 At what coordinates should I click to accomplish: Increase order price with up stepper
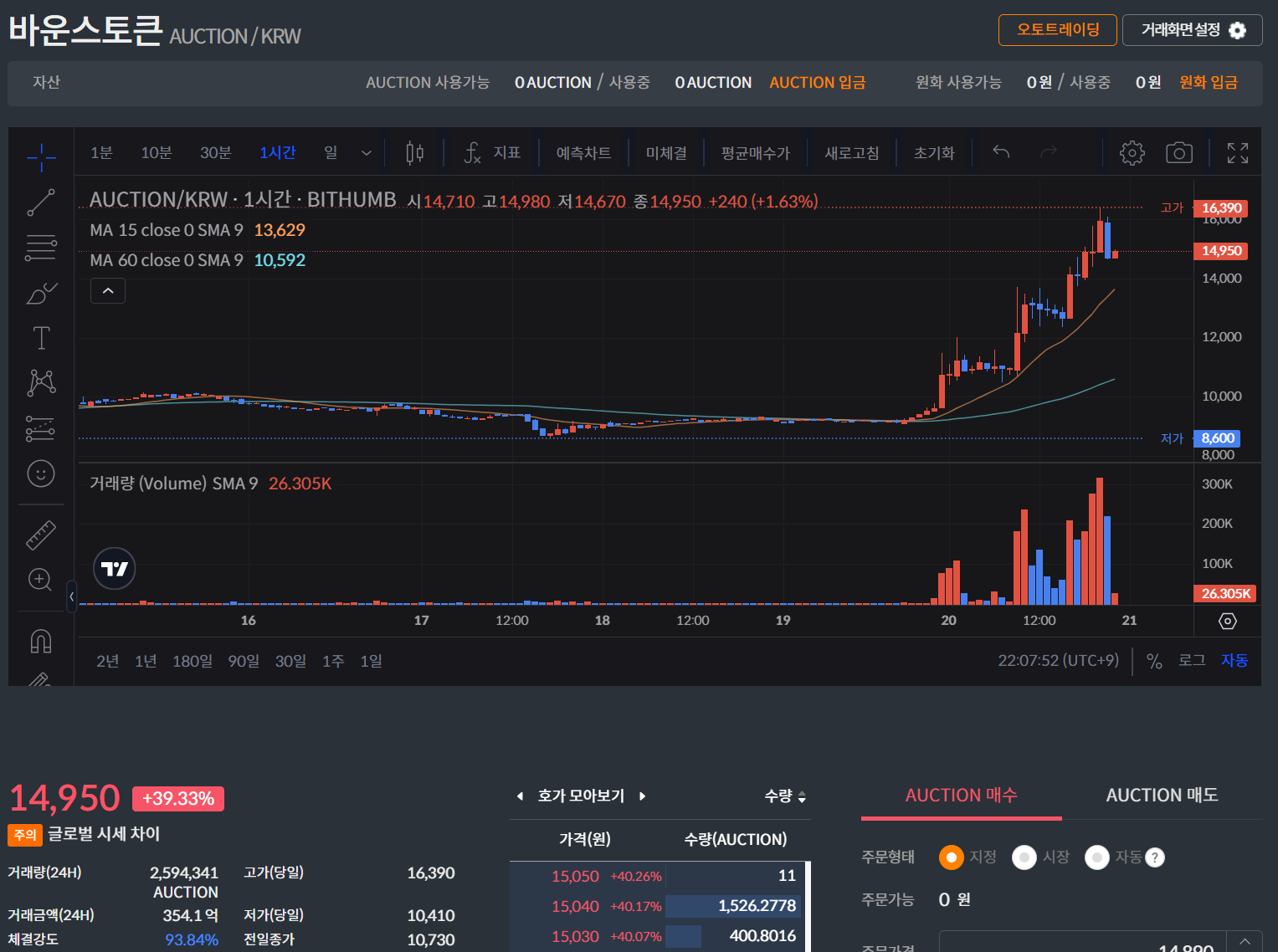pos(1245,942)
